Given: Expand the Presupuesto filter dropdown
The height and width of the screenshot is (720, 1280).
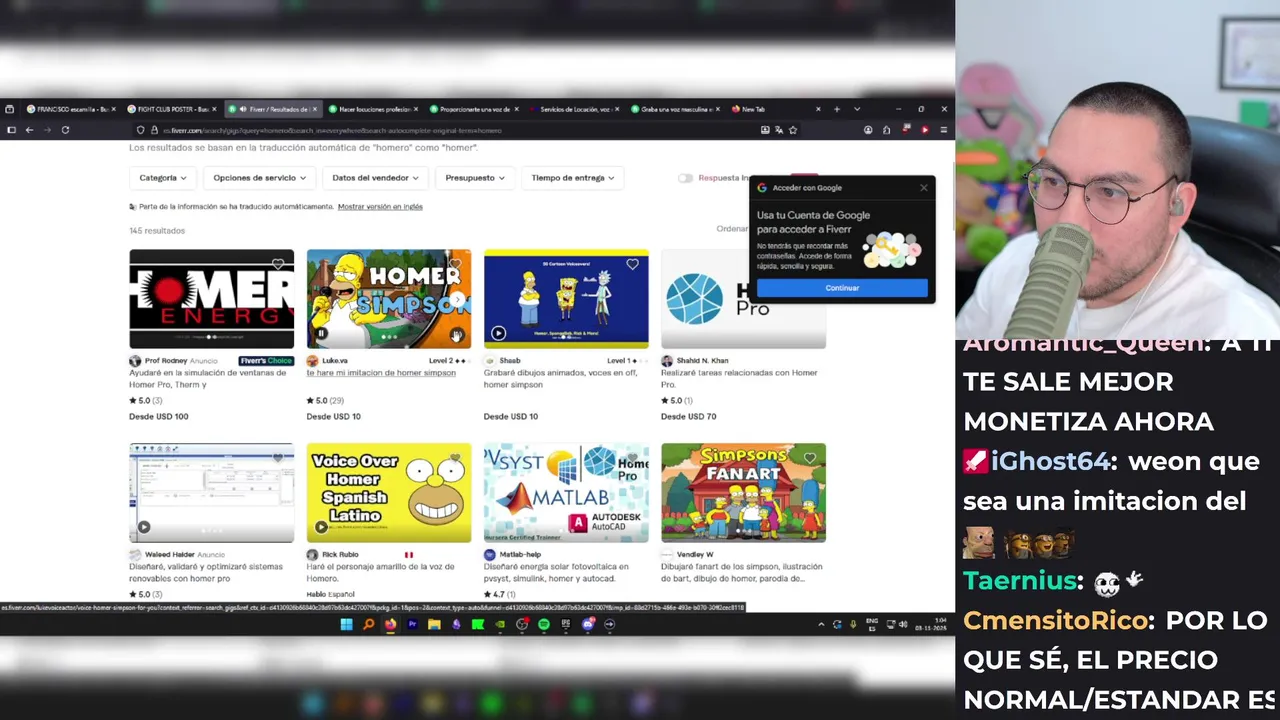Looking at the screenshot, I should tap(475, 178).
